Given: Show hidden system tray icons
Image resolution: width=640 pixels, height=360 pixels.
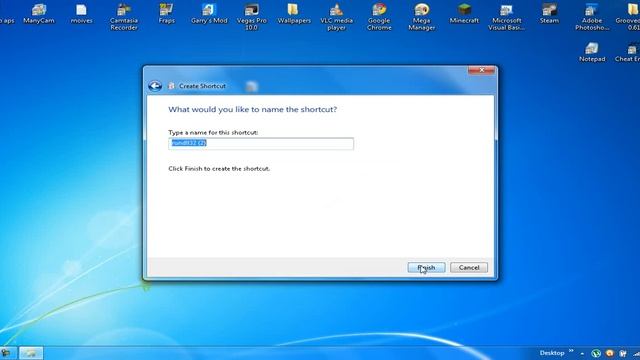Looking at the screenshot, I should (x=582, y=353).
